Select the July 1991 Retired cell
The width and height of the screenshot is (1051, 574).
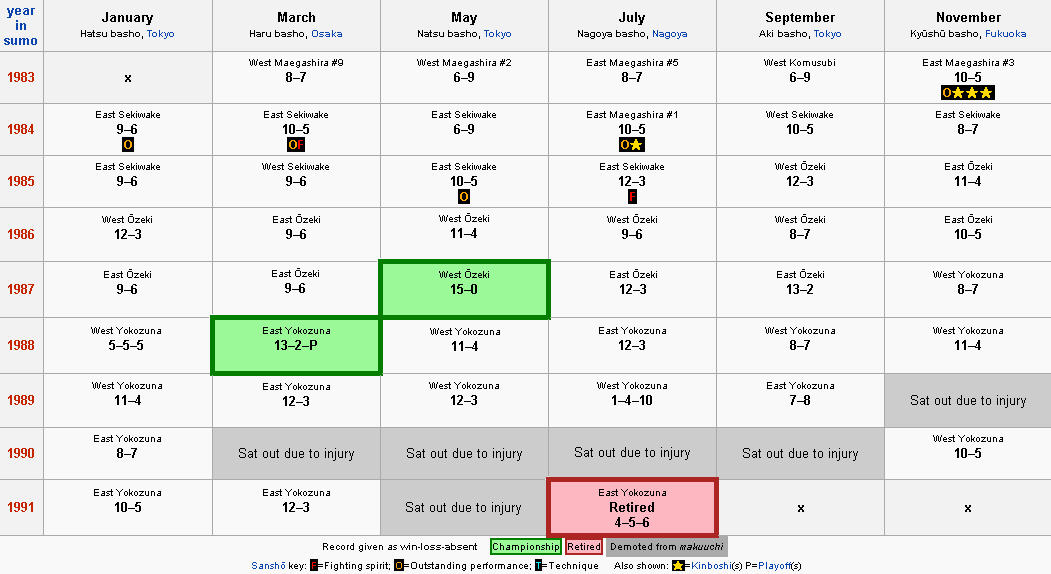(x=632, y=507)
